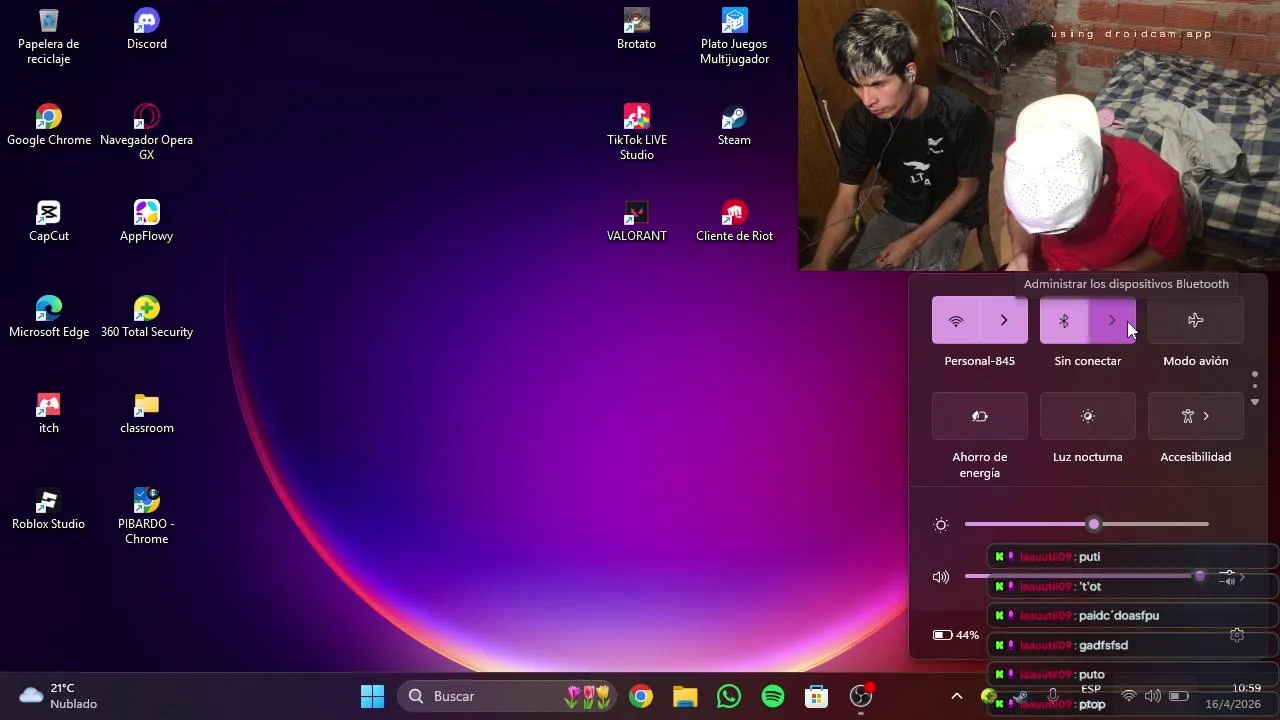The height and width of the screenshot is (720, 1280).
Task: Go to next quick settings page arrow
Action: pyautogui.click(x=1255, y=402)
